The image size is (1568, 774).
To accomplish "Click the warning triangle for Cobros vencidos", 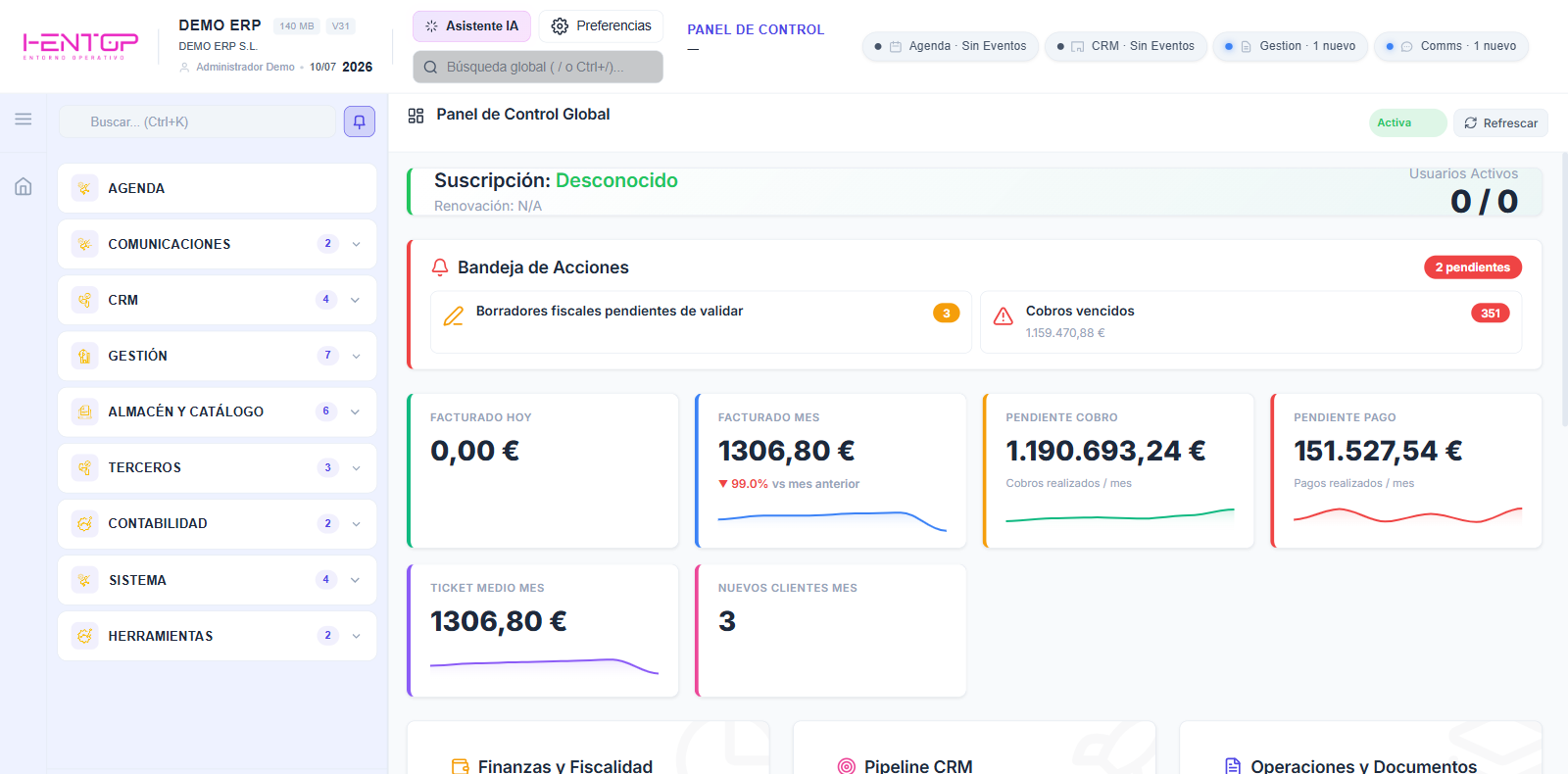I will pyautogui.click(x=1004, y=315).
